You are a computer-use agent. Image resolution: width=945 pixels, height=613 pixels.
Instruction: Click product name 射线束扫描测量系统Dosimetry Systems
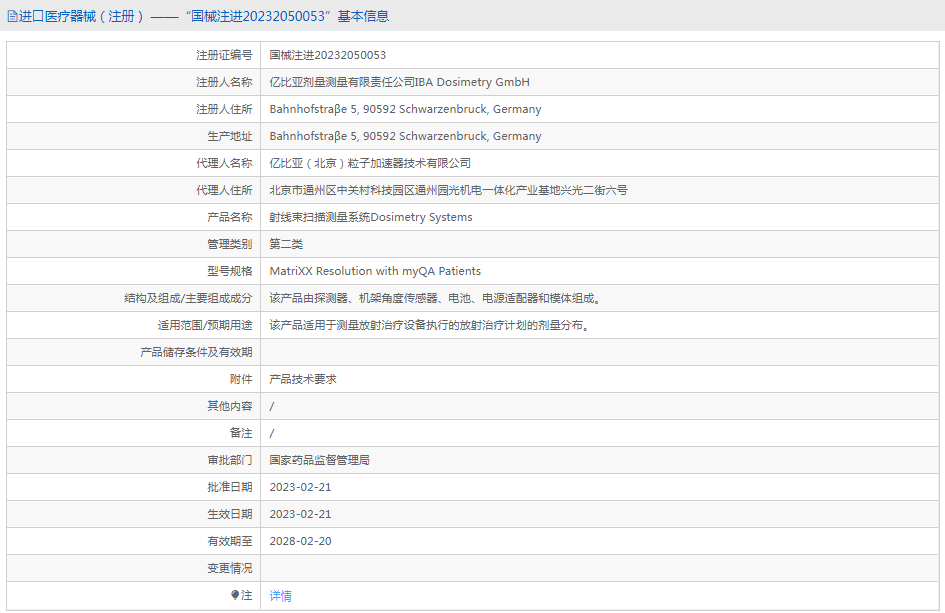click(x=371, y=217)
